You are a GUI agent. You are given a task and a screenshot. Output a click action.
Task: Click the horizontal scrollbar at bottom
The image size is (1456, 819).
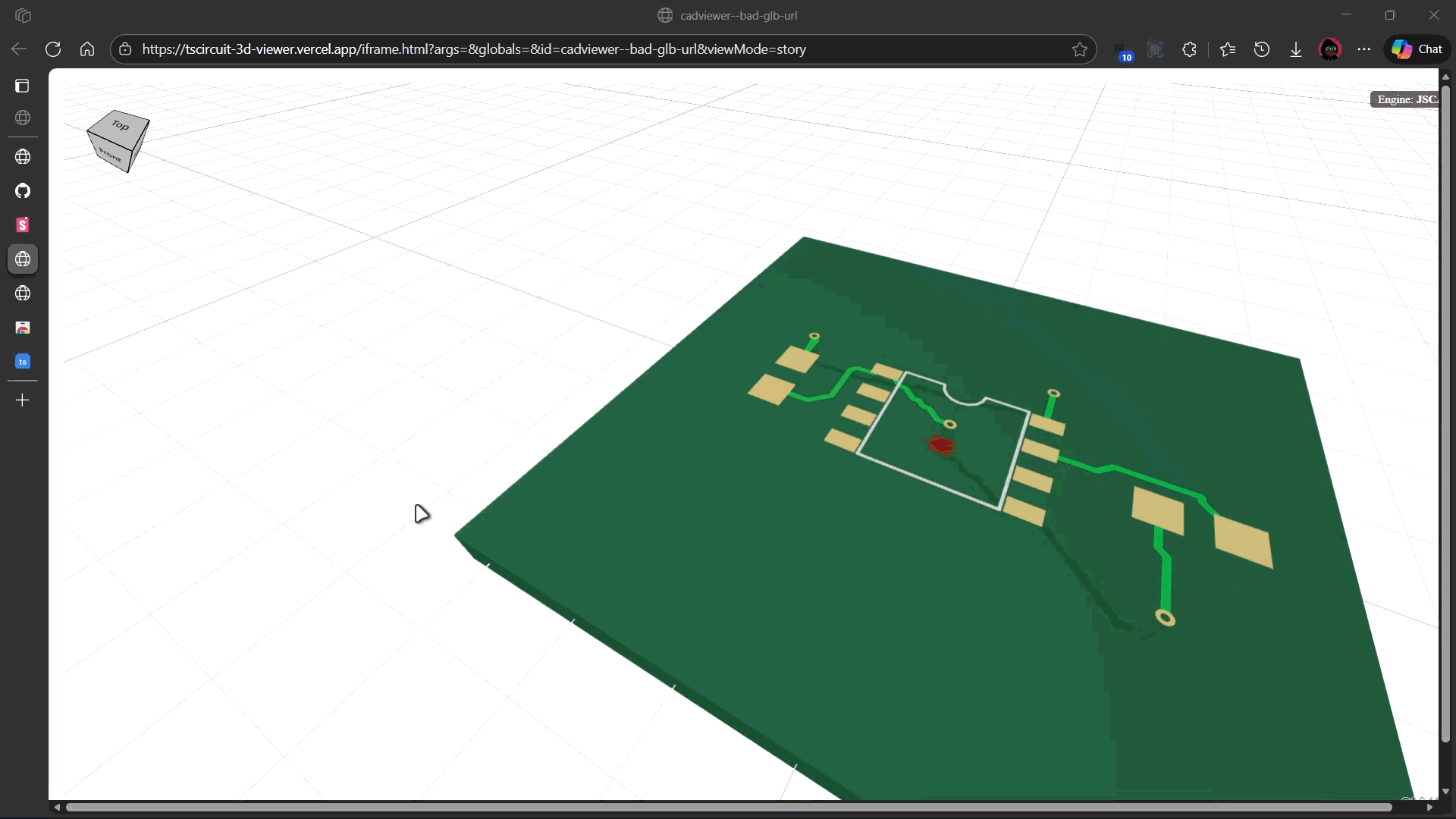coord(728,807)
